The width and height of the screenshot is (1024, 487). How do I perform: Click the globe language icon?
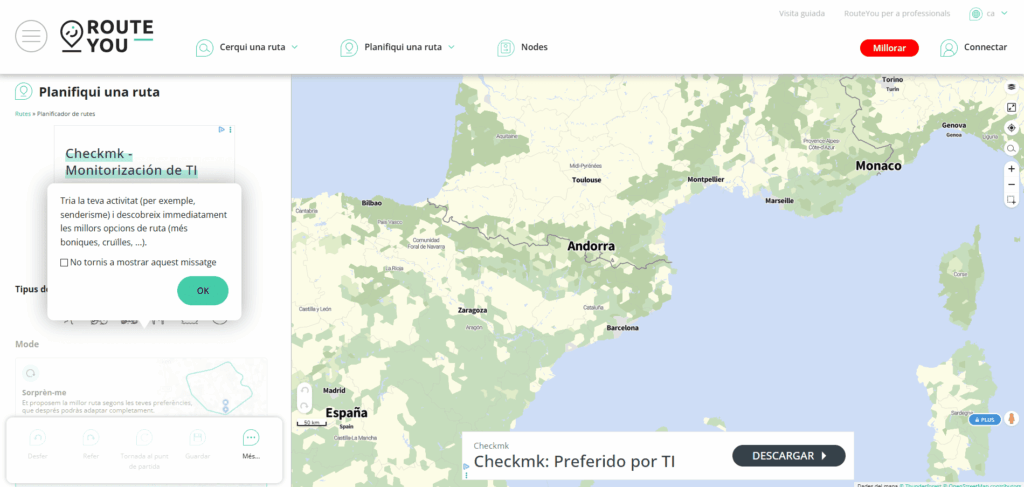tap(976, 14)
